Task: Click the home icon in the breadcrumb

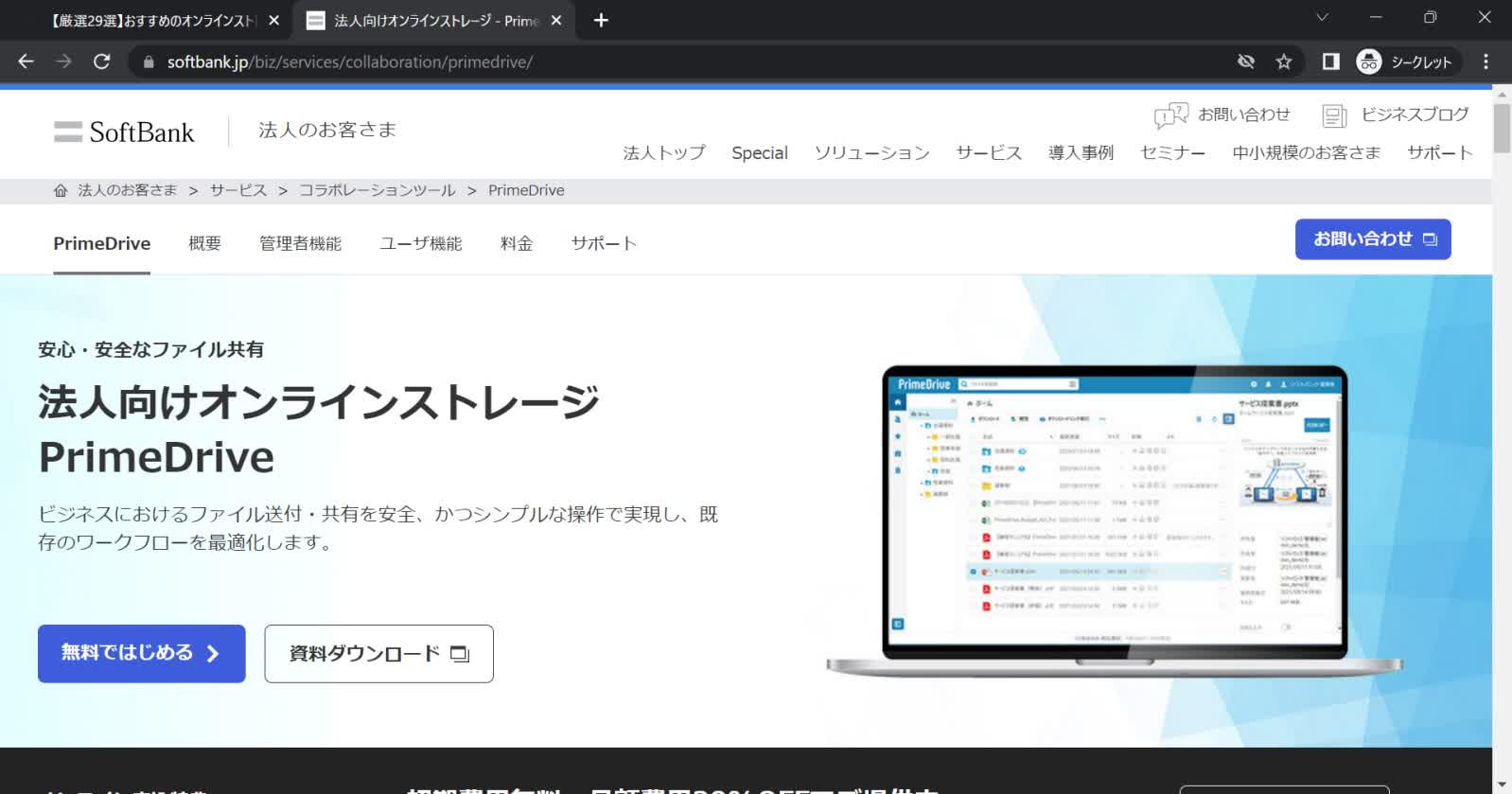Action: point(61,190)
